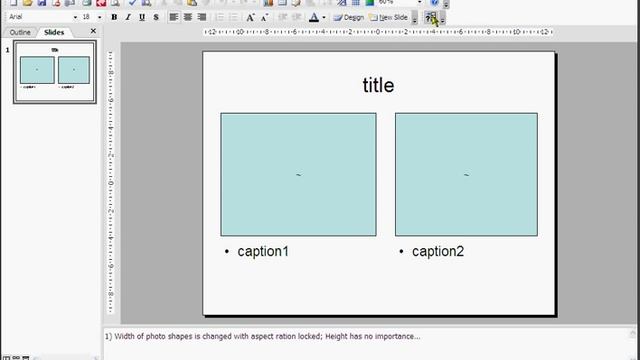
Task: Toggle text shadow S button
Action: point(156,17)
